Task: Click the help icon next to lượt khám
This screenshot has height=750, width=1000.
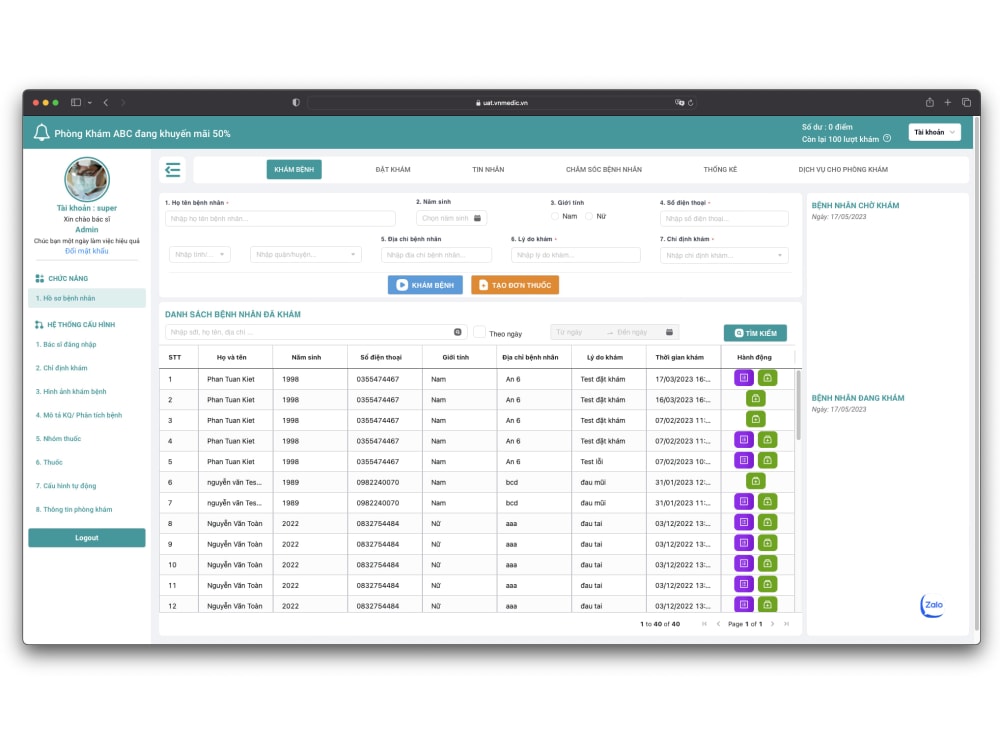Action: (886, 138)
